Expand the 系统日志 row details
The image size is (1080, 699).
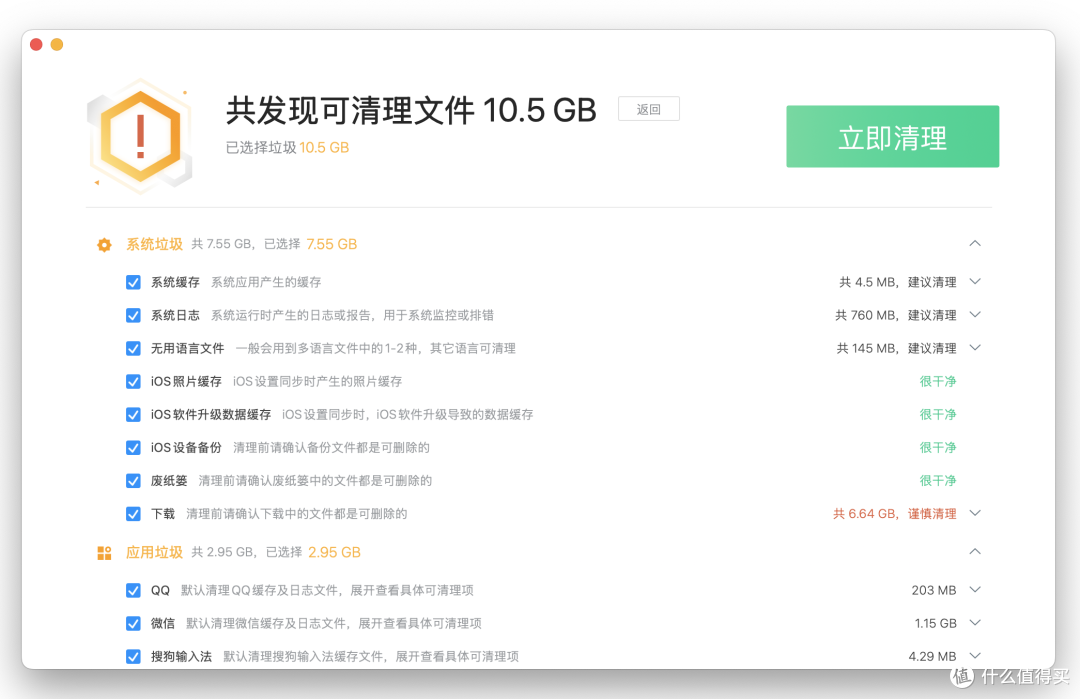(x=975, y=315)
